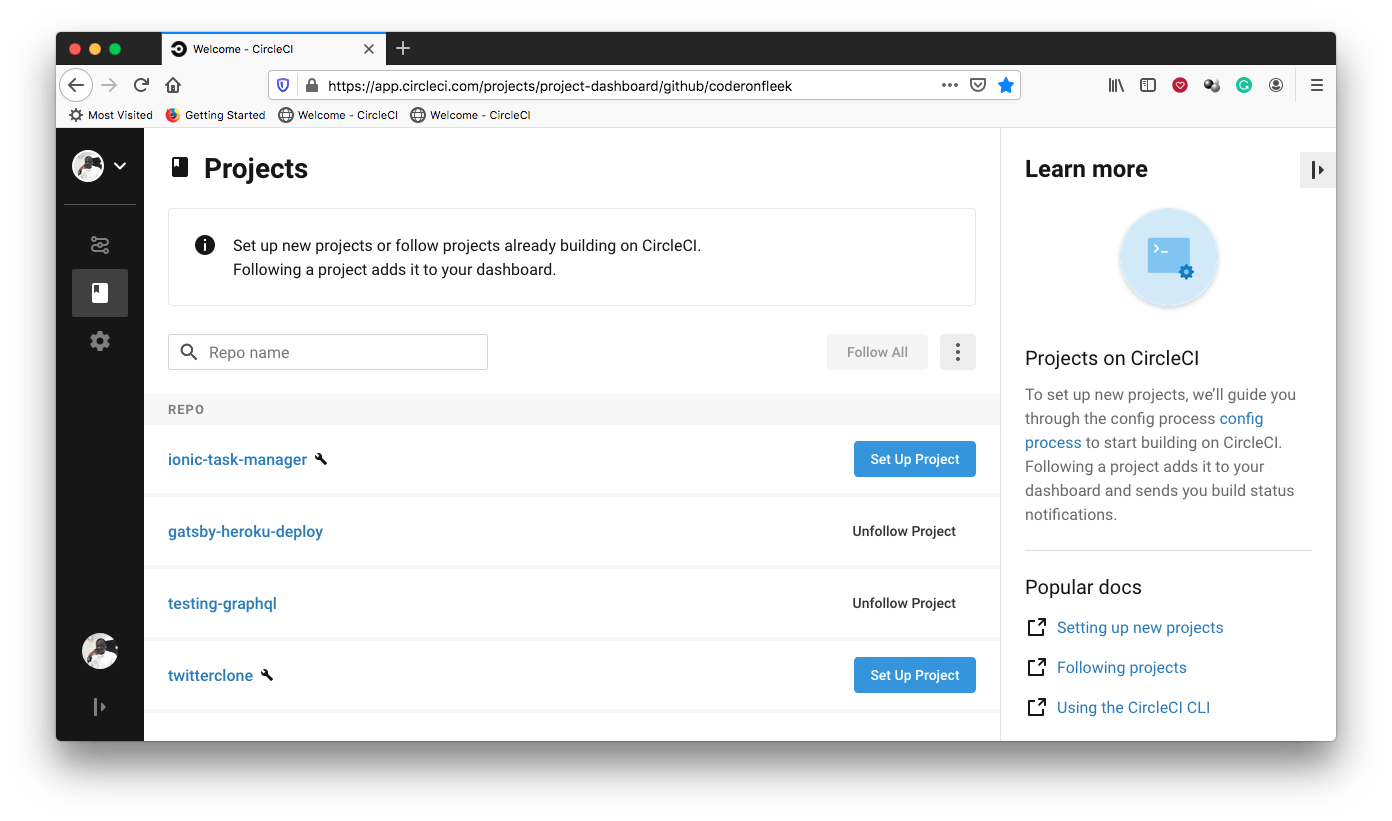Click the Repo name search field
1392x821 pixels.
pyautogui.click(x=340, y=352)
